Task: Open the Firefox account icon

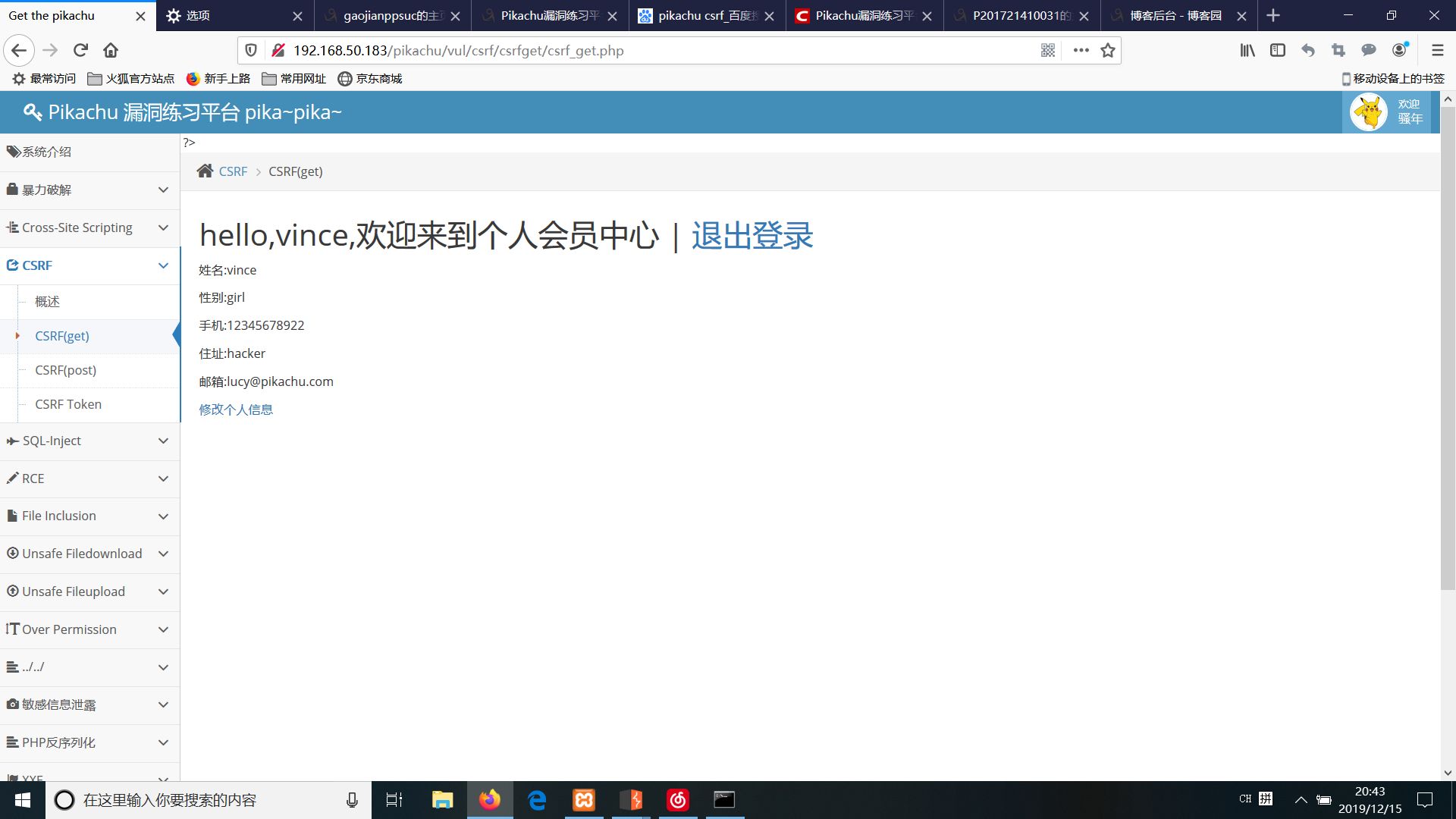Action: [1399, 51]
